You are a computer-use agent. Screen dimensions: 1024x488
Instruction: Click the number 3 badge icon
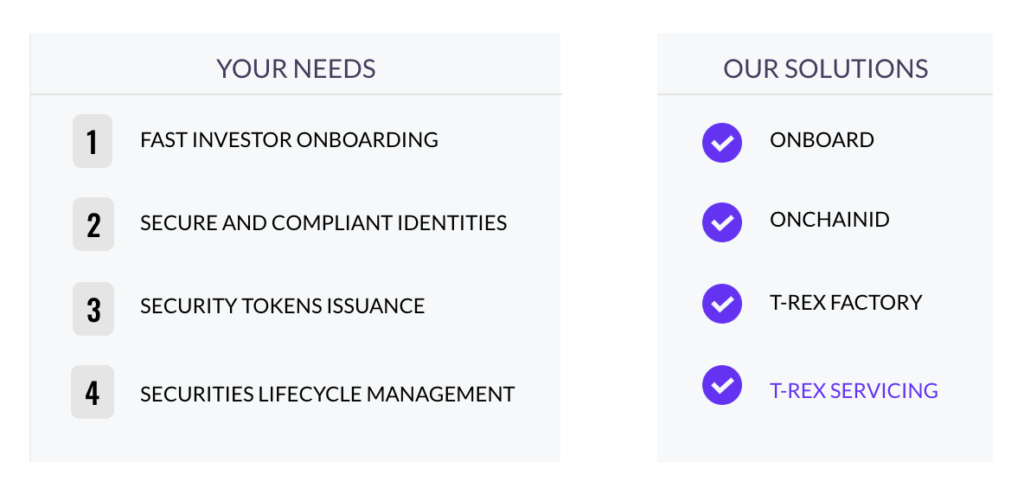pos(93,309)
